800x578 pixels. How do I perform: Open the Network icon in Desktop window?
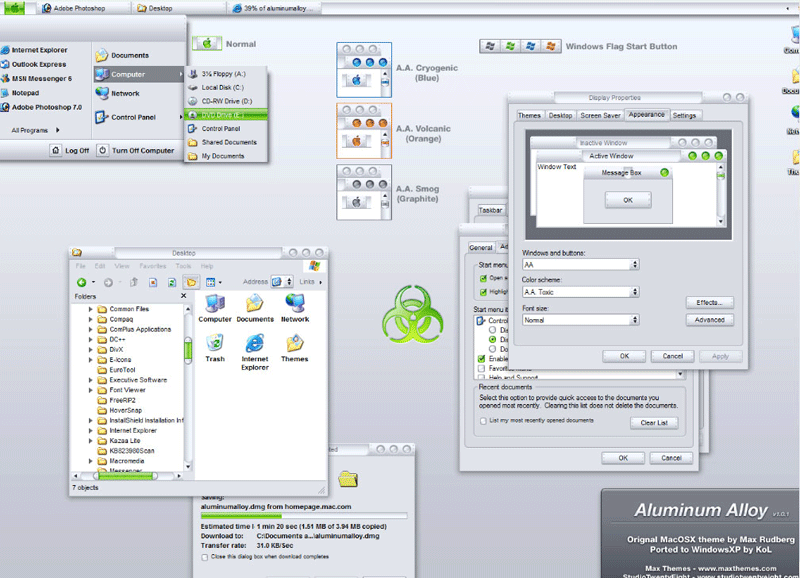click(x=295, y=304)
